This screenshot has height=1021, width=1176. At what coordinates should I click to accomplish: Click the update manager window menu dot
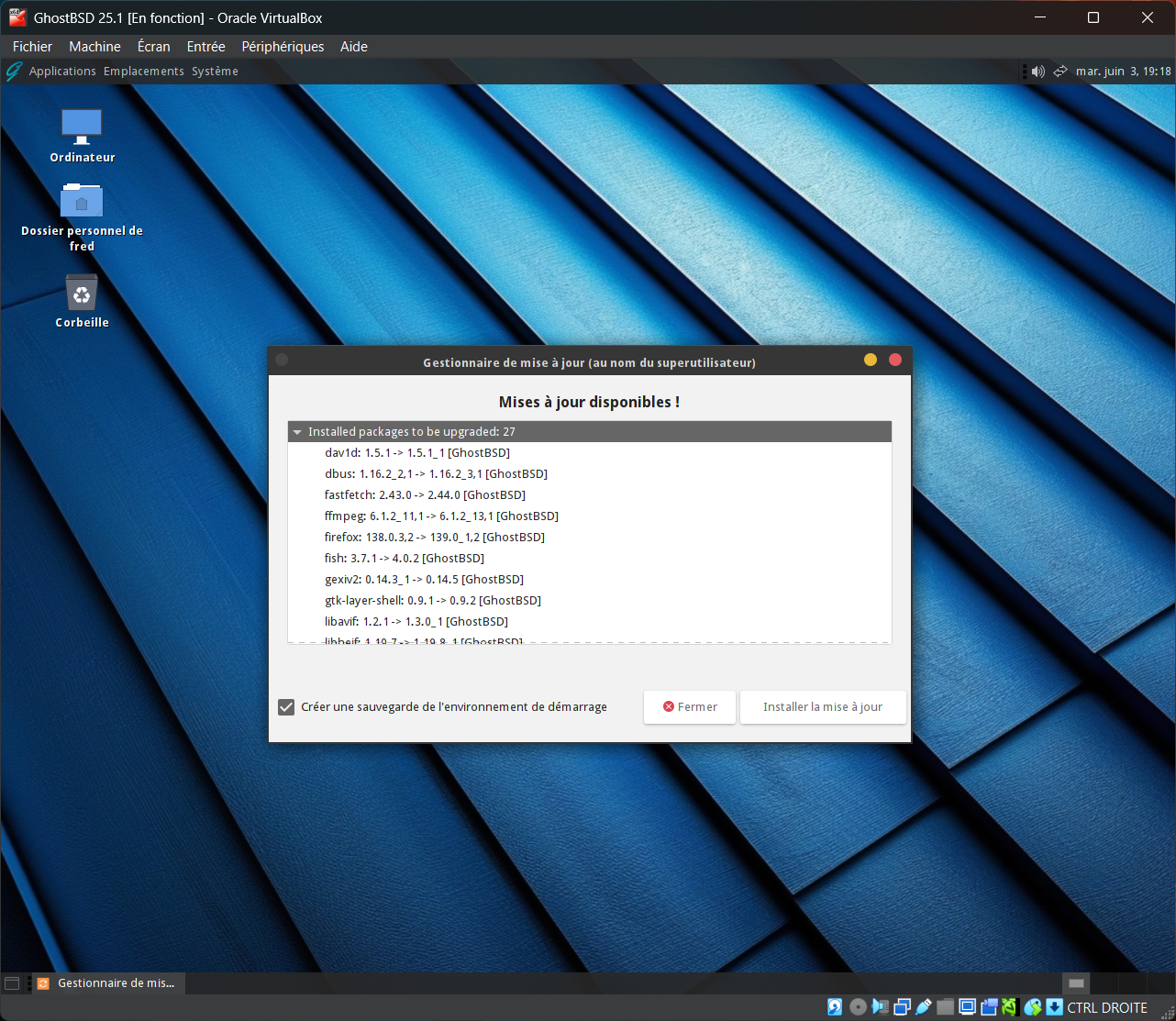(282, 360)
